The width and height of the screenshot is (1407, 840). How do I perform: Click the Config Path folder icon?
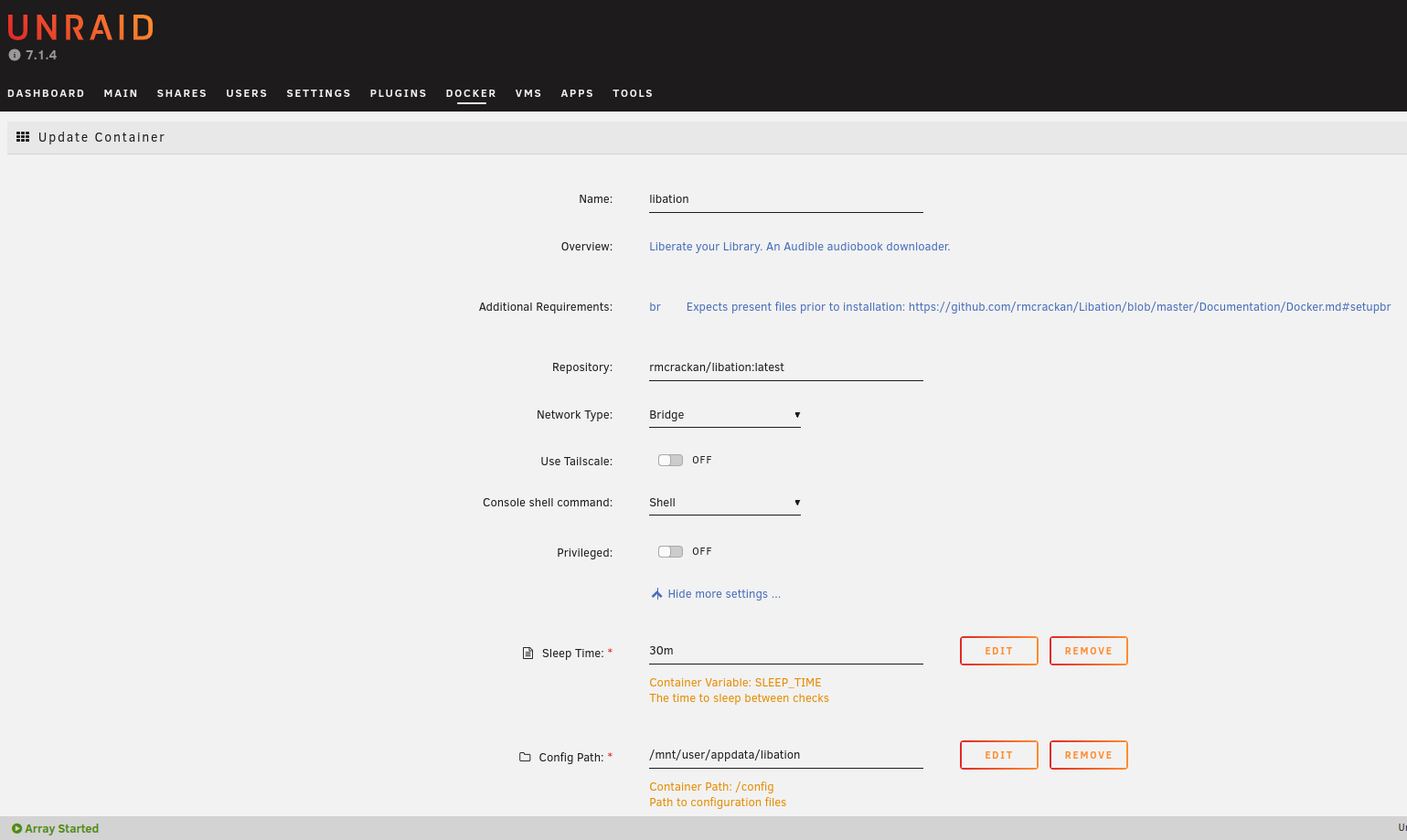pos(525,757)
